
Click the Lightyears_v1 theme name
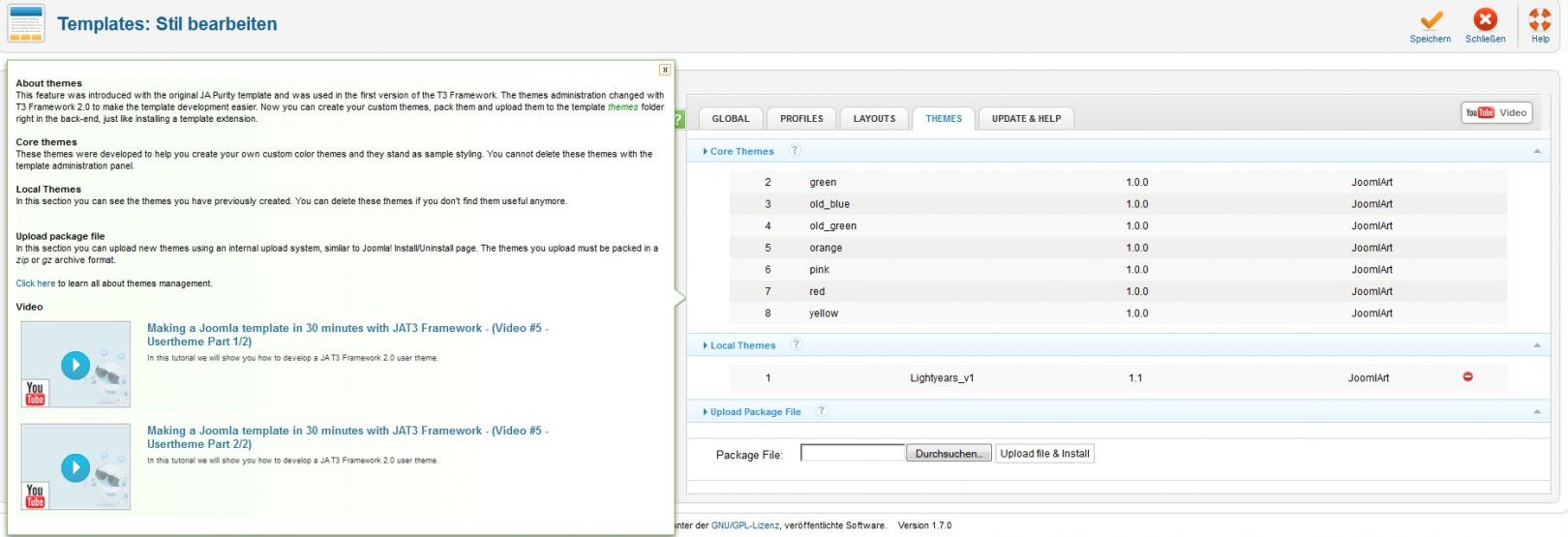coord(942,378)
